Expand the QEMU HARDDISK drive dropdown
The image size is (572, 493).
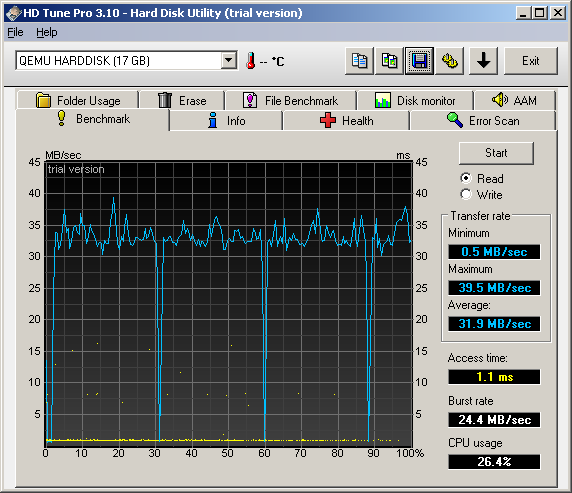(229, 61)
